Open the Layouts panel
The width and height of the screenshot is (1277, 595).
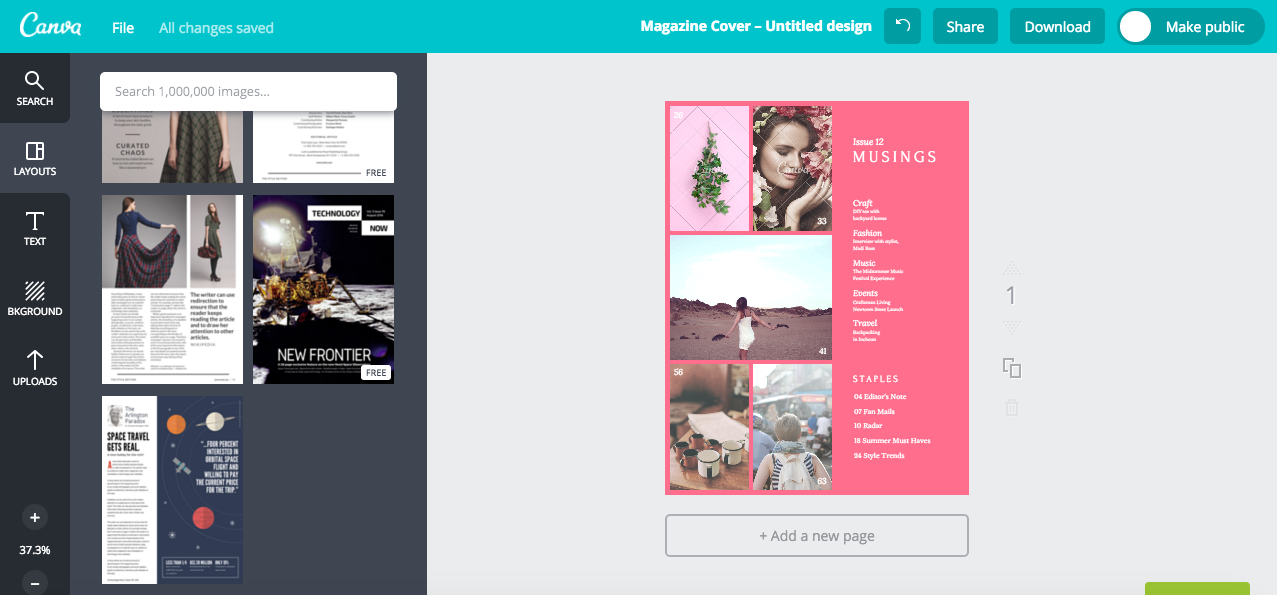pos(35,158)
